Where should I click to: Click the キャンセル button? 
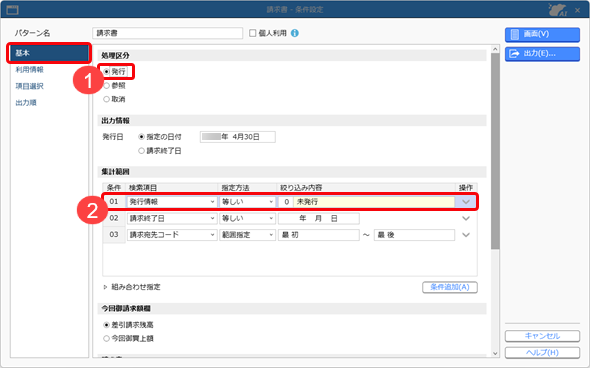point(542,336)
